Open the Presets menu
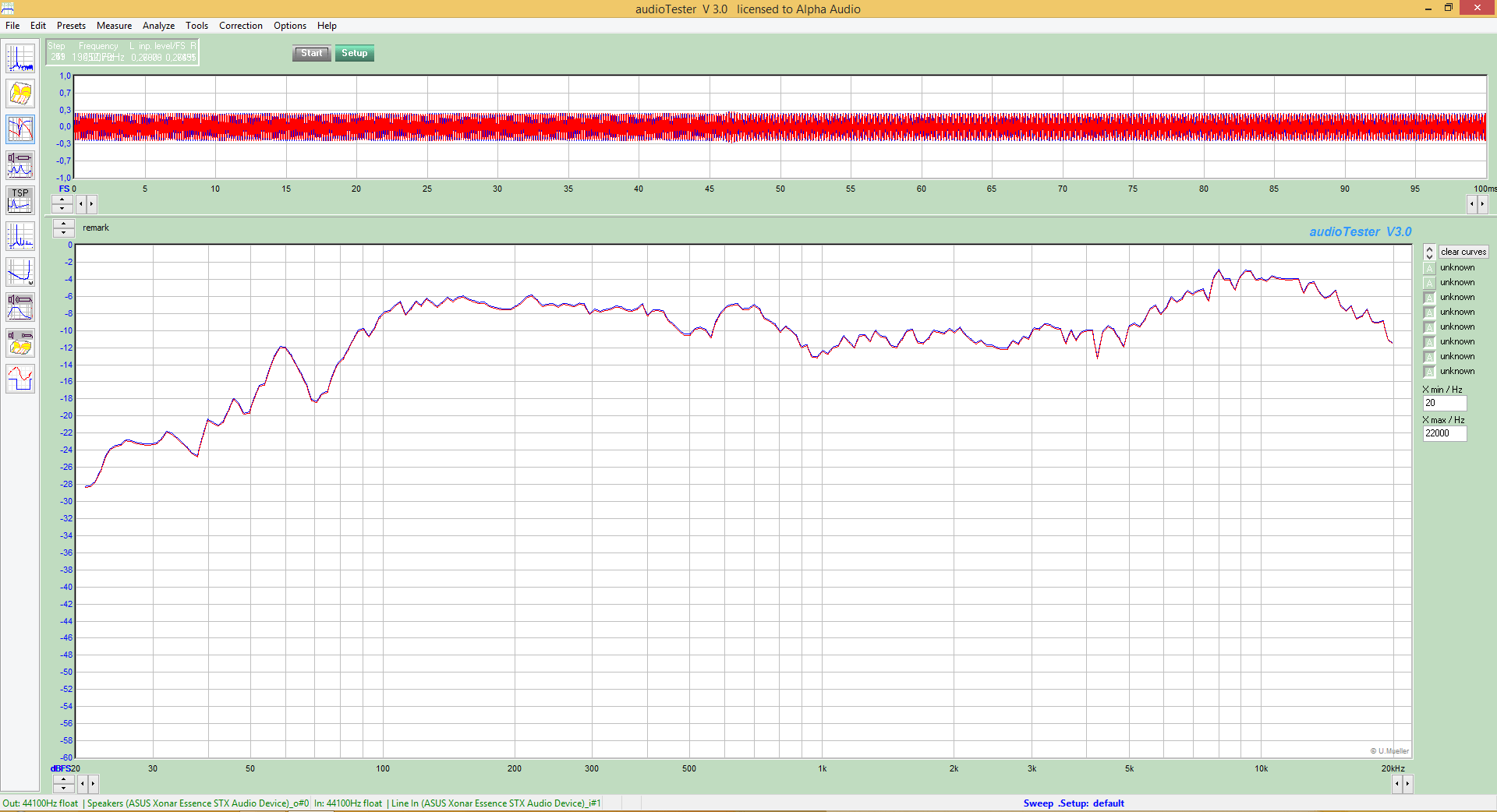1497x812 pixels. coord(71,26)
